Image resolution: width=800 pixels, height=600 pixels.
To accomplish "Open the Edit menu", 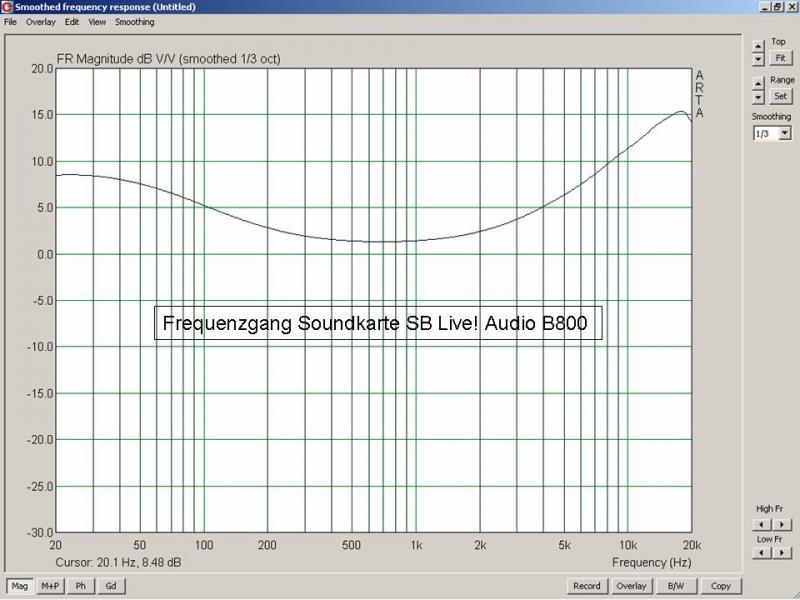I will pyautogui.click(x=71, y=22).
